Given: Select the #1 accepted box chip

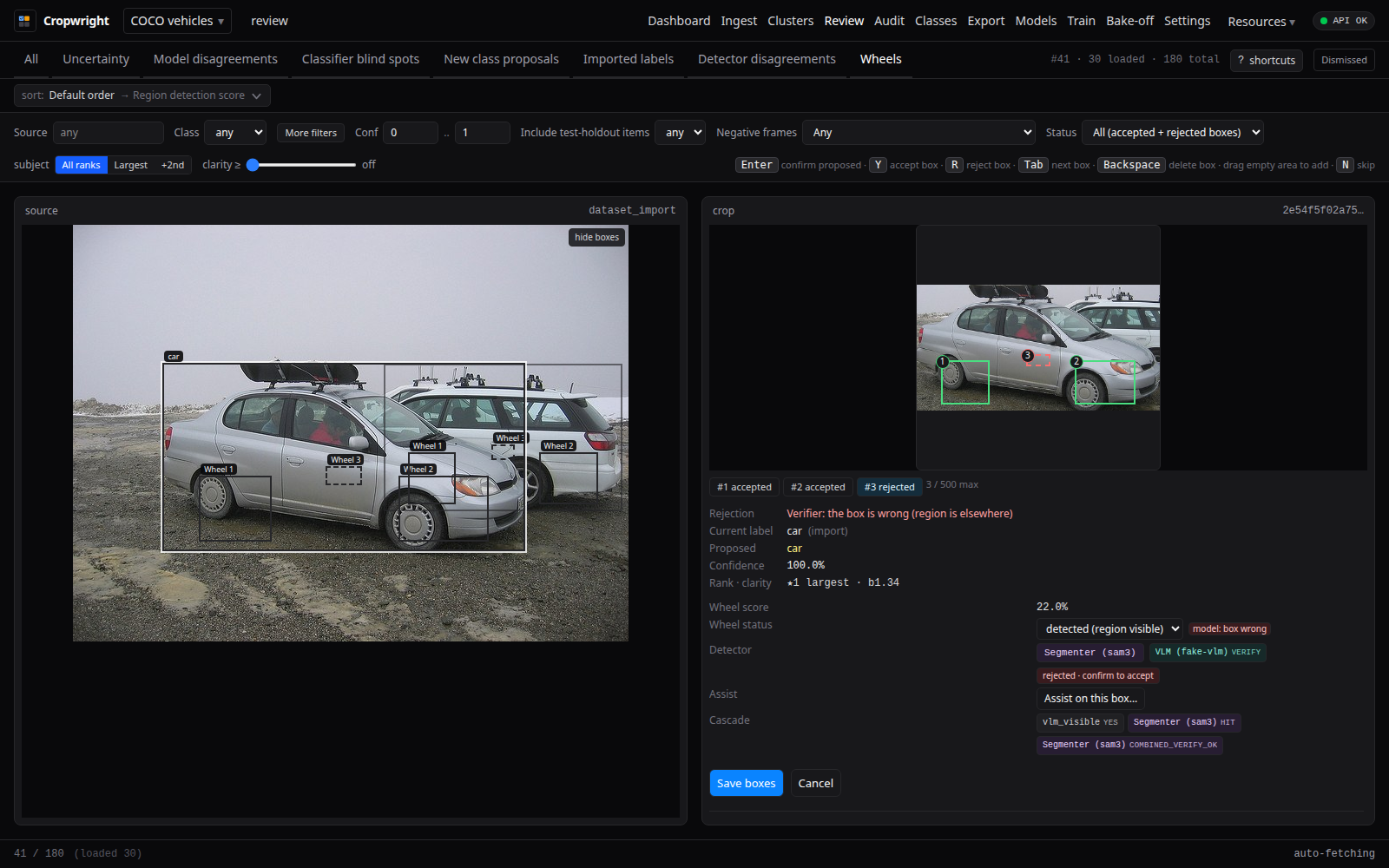Looking at the screenshot, I should [744, 487].
